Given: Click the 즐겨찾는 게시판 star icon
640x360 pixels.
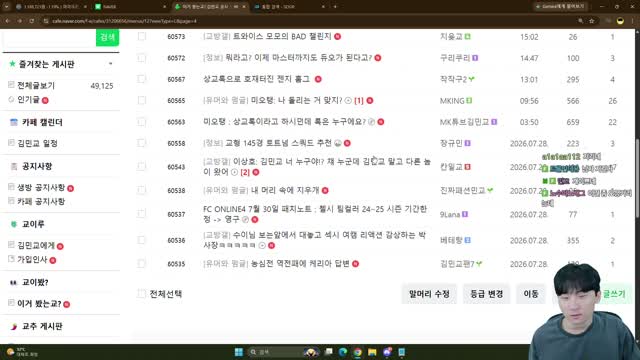Looking at the screenshot, I should (x=12, y=64).
